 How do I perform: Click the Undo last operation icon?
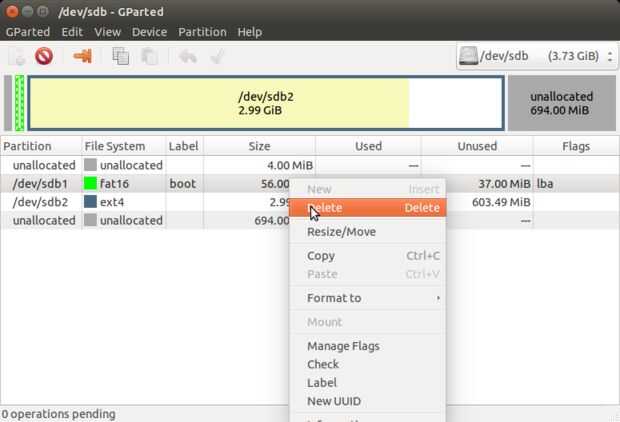188,56
